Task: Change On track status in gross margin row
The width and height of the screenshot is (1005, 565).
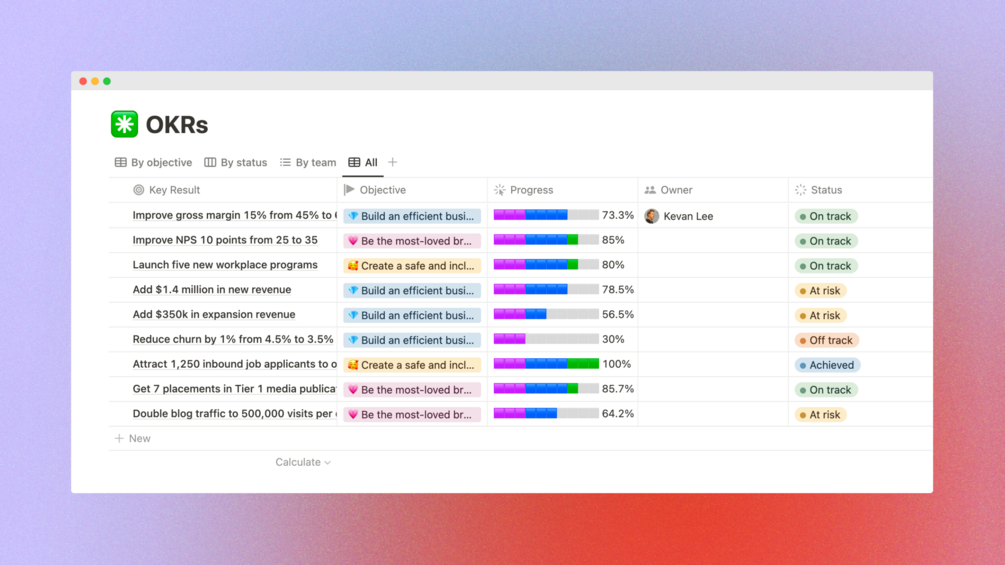Action: 826,217
